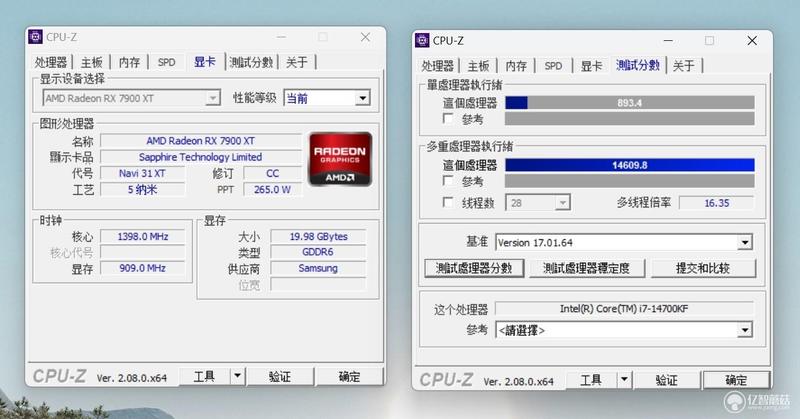Image resolution: width=800 pixels, height=419 pixels.
Task: Open SPD tab in left CPU-Z window
Action: [x=167, y=62]
